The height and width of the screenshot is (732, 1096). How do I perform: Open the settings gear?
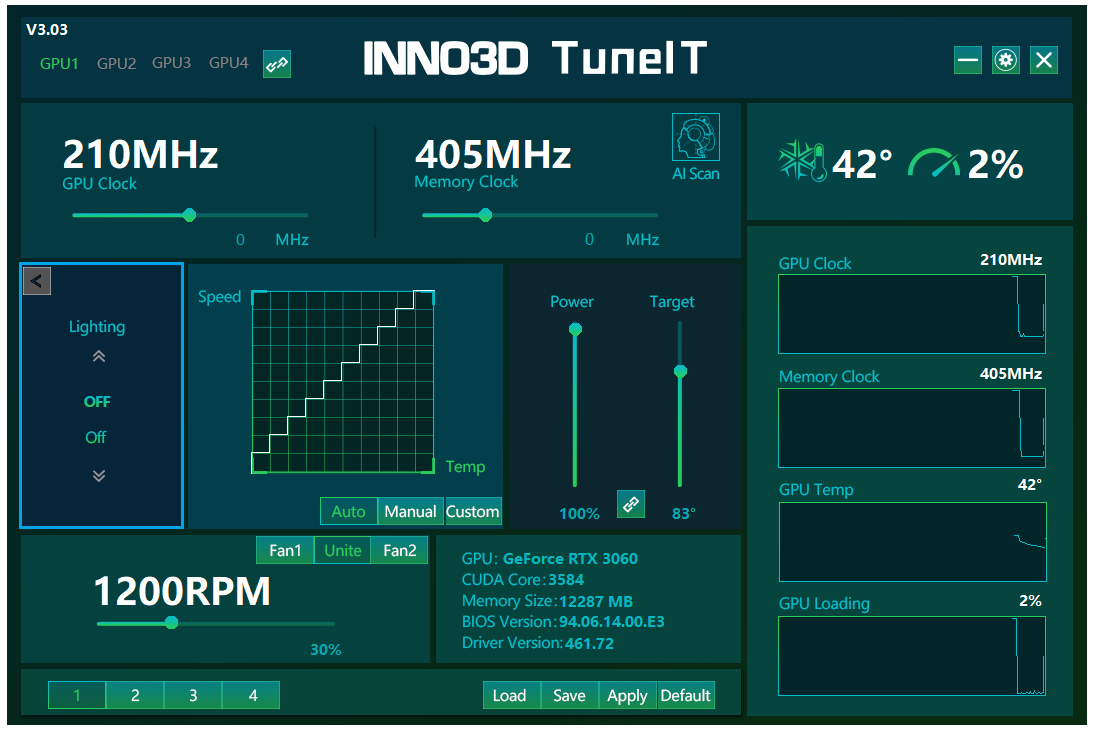click(x=1006, y=60)
